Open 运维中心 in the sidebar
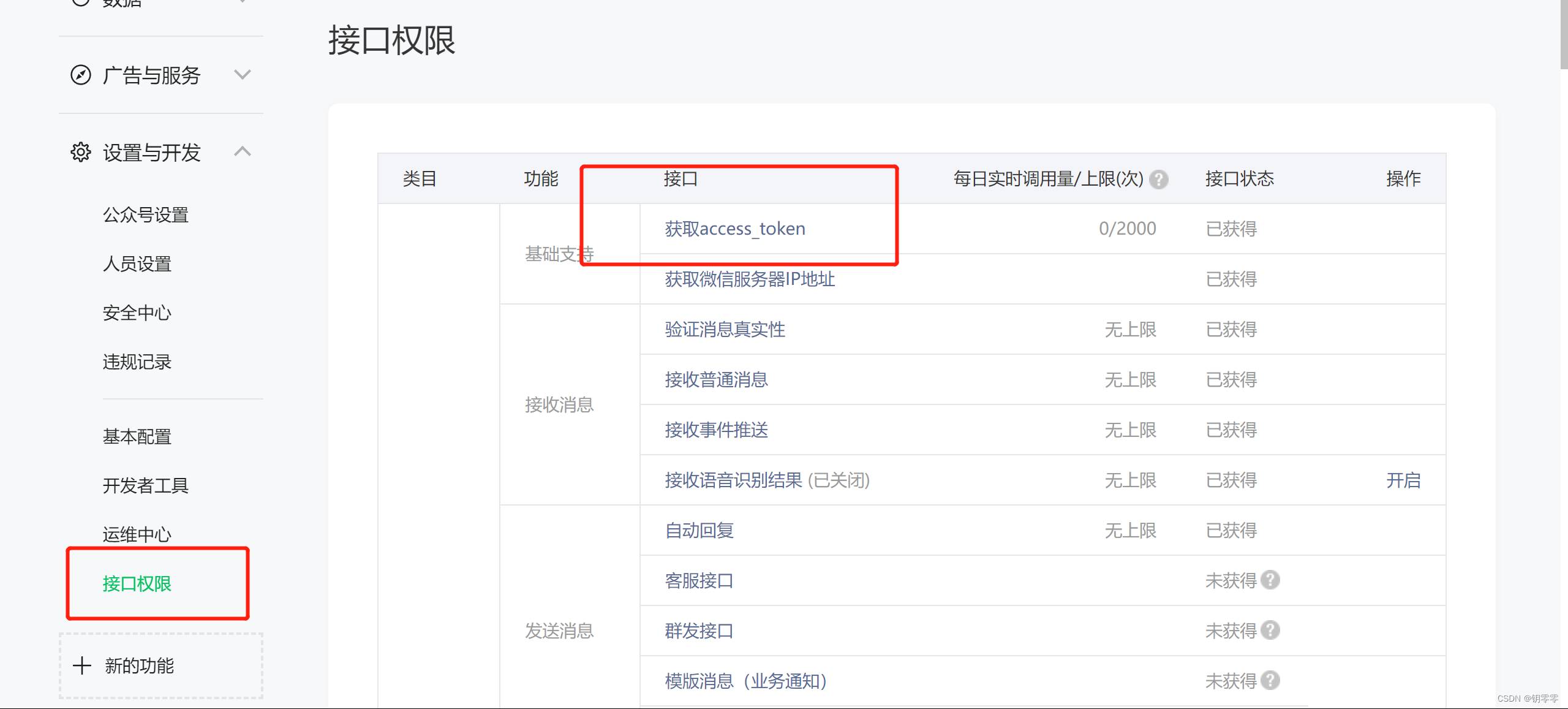1568x709 pixels. click(x=137, y=535)
